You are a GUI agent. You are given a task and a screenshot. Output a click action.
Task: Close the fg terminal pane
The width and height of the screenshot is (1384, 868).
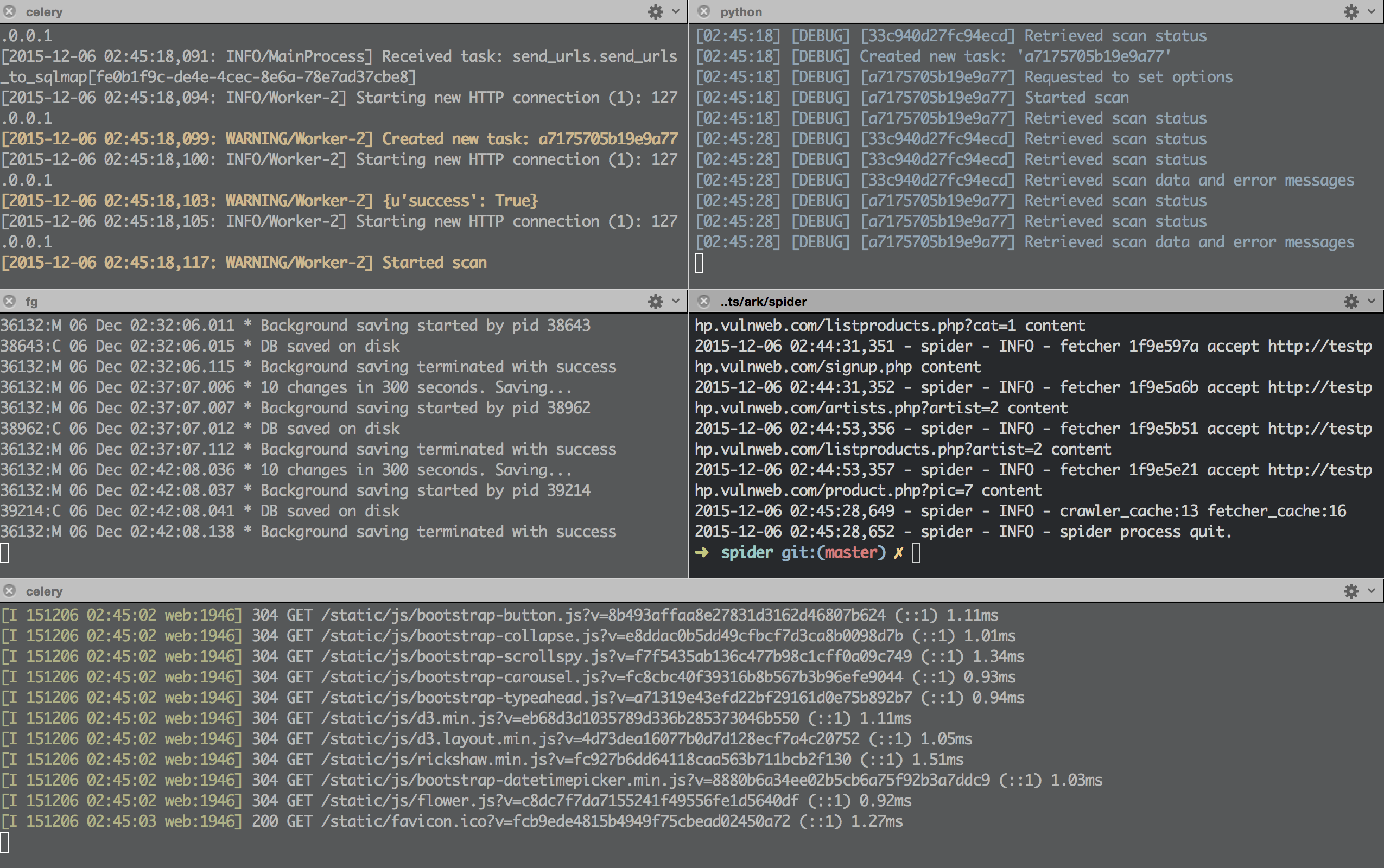[9, 302]
